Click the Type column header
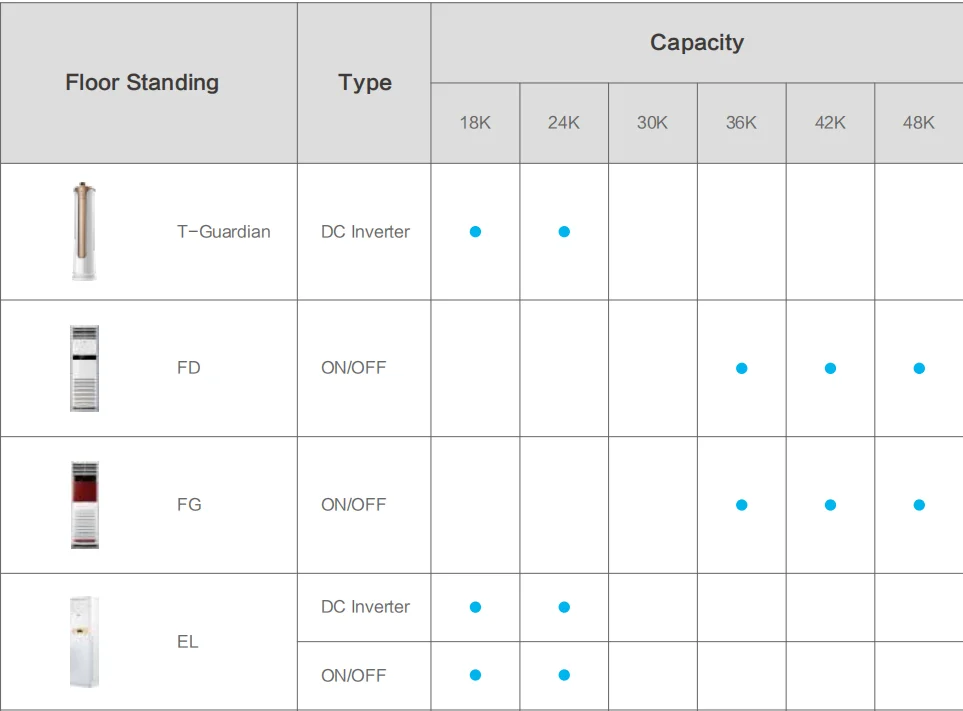 tap(365, 83)
